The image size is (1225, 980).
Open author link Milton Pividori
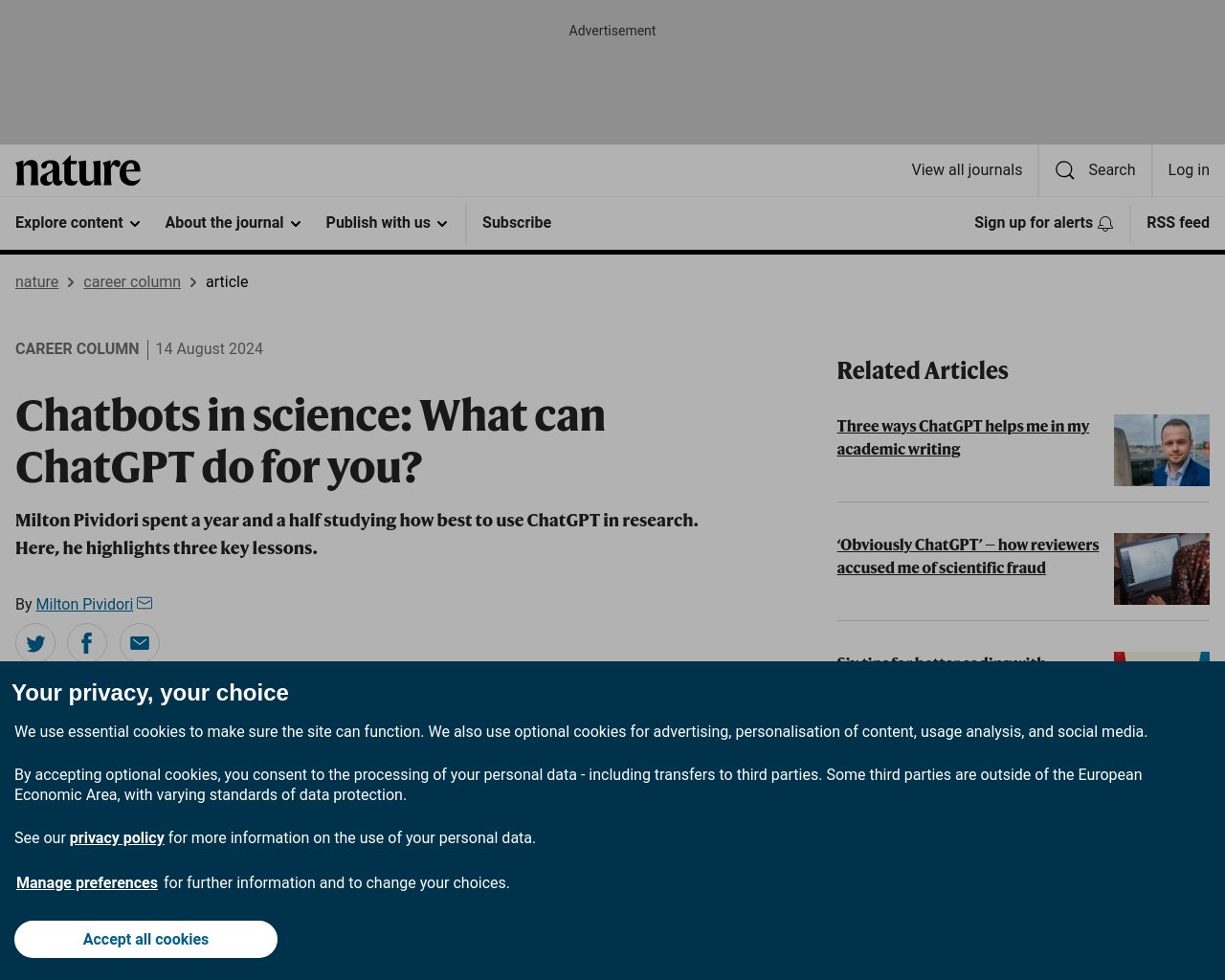click(x=84, y=605)
